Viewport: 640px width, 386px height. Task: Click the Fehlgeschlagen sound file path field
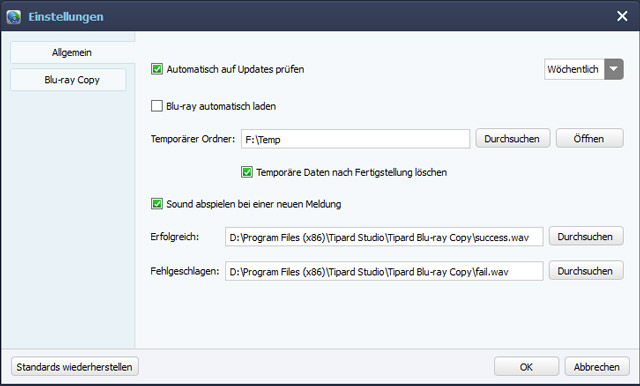pyautogui.click(x=384, y=271)
